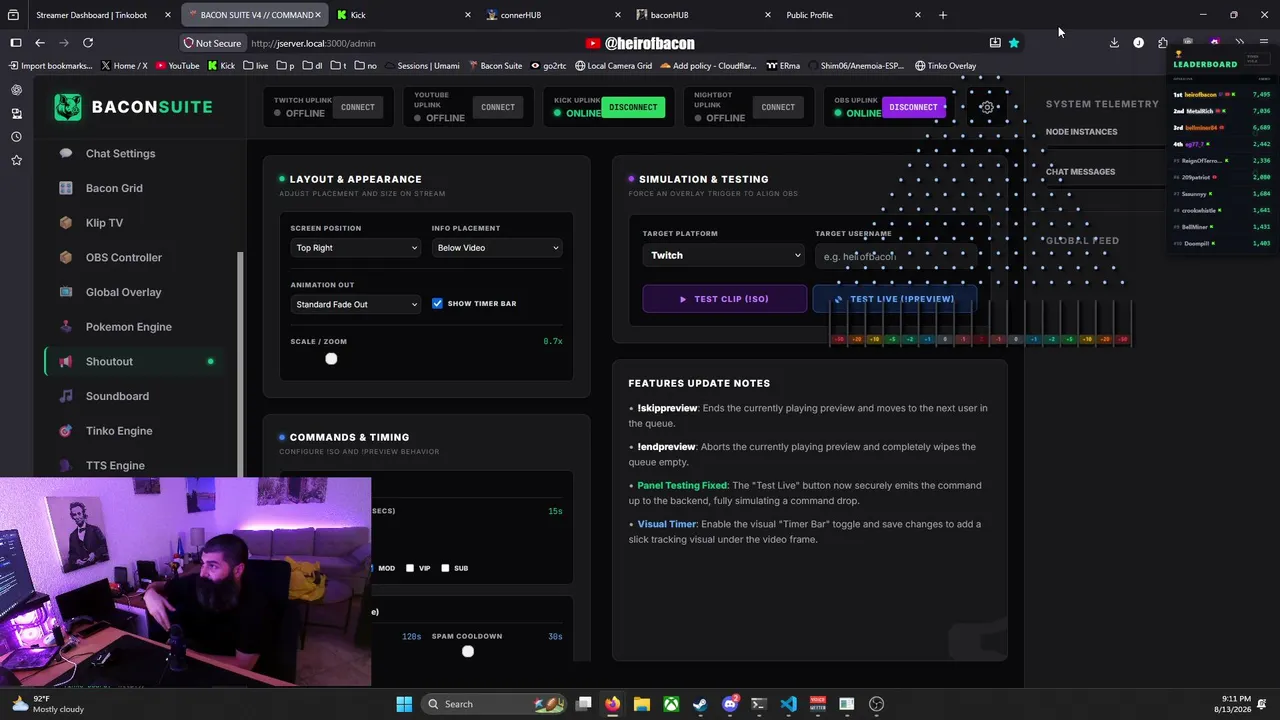Expand the Animation Out dropdown
1280x720 pixels.
click(356, 304)
